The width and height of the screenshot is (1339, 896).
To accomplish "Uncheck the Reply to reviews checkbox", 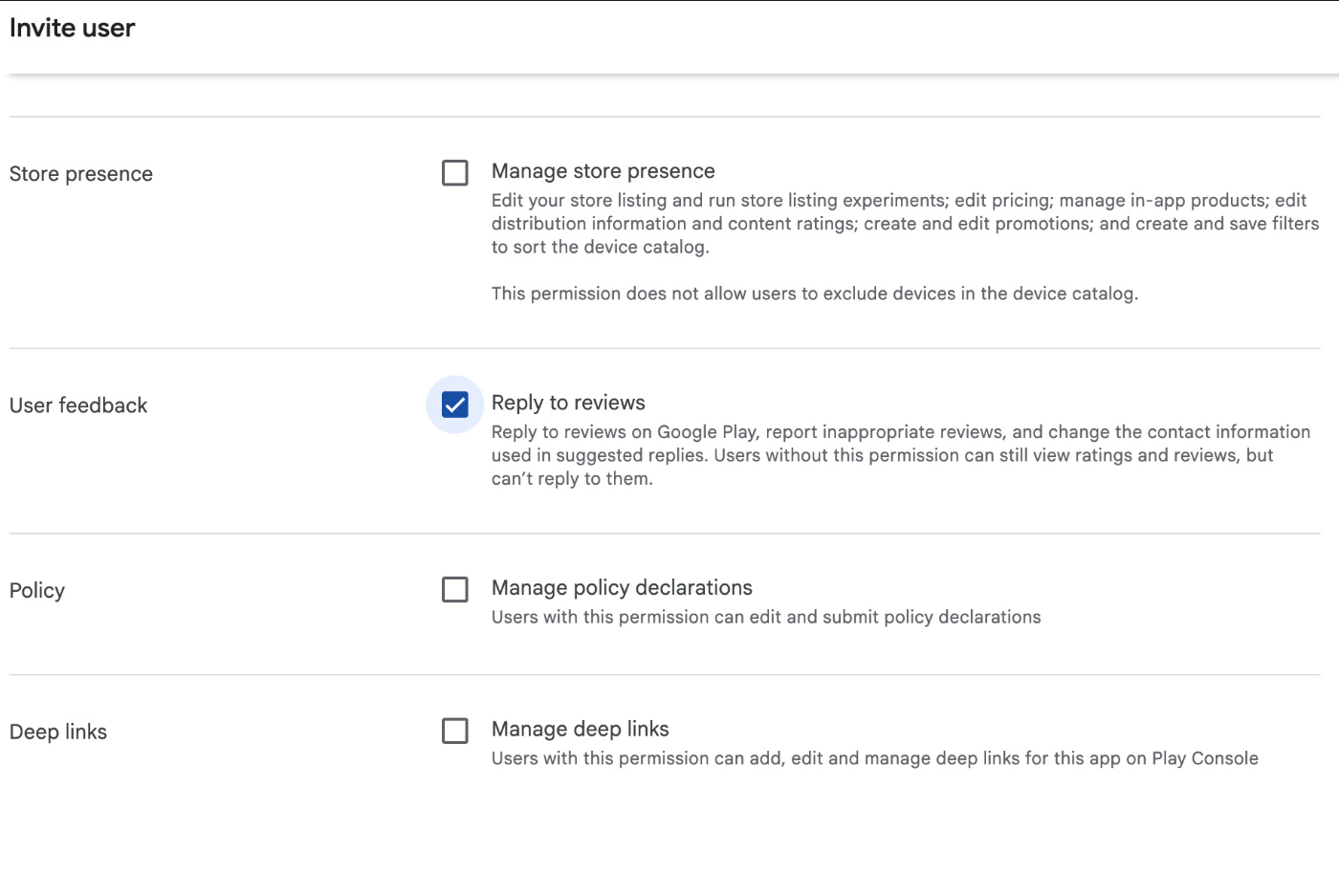I will coord(455,404).
